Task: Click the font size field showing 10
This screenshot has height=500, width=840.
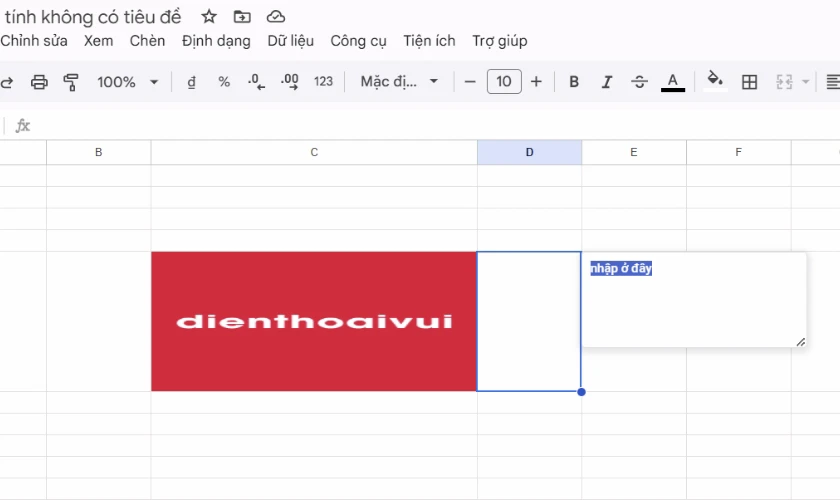Action: (504, 81)
